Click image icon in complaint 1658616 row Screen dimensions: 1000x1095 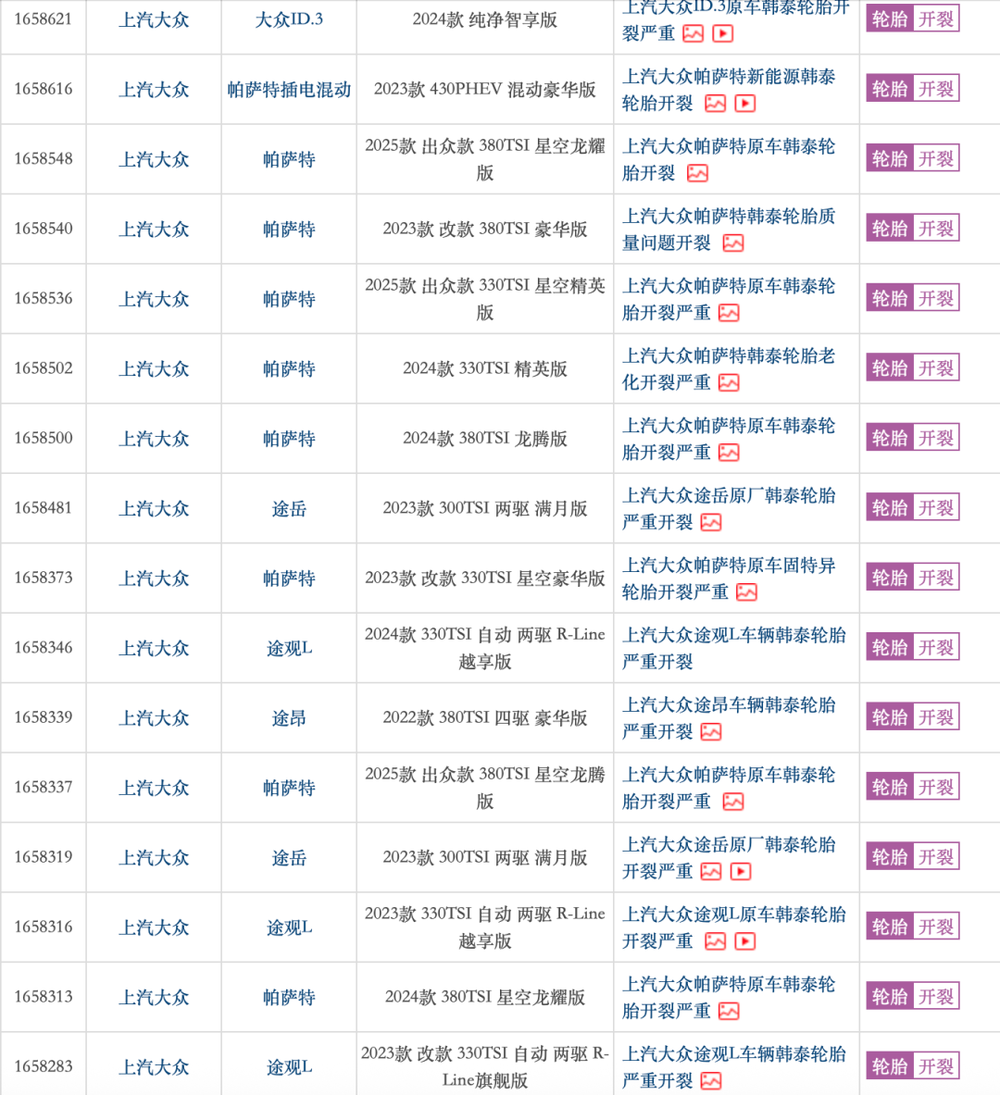pyautogui.click(x=715, y=104)
